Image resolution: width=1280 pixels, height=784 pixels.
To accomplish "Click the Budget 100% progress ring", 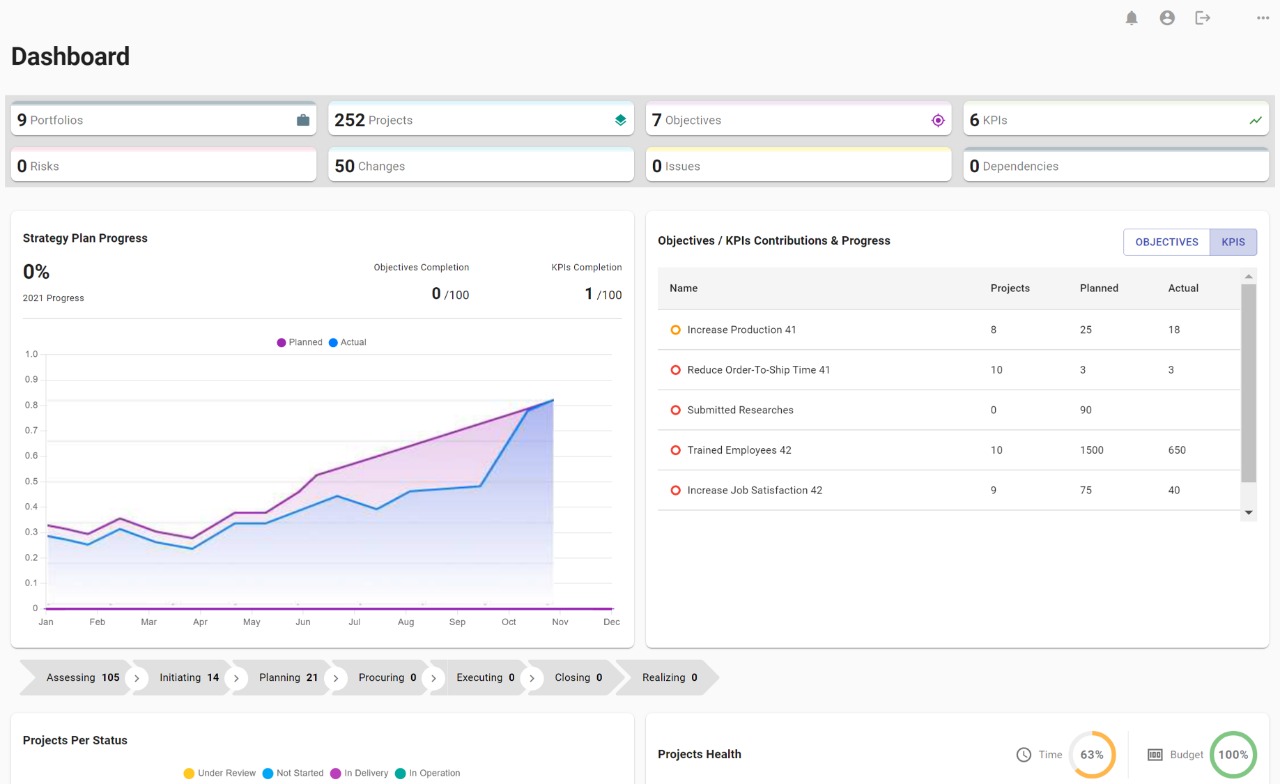I will [x=1233, y=755].
